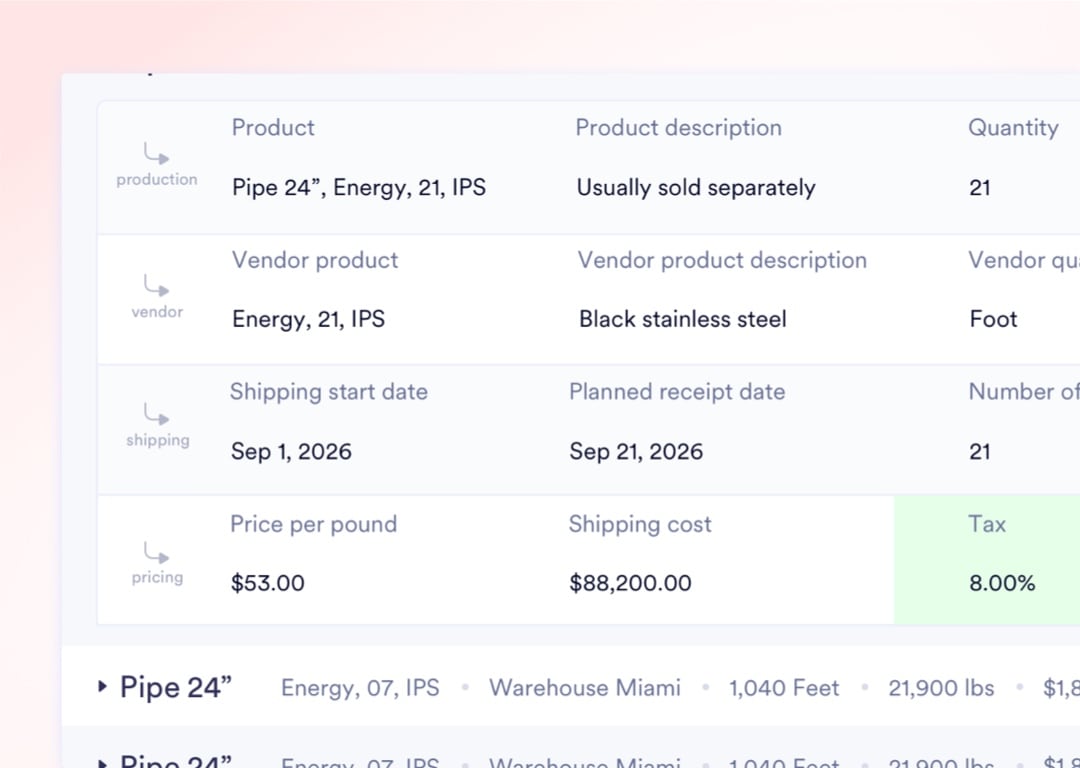This screenshot has height=768, width=1080.
Task: Click the shipping cost $88,200.00
Action: coord(629,583)
